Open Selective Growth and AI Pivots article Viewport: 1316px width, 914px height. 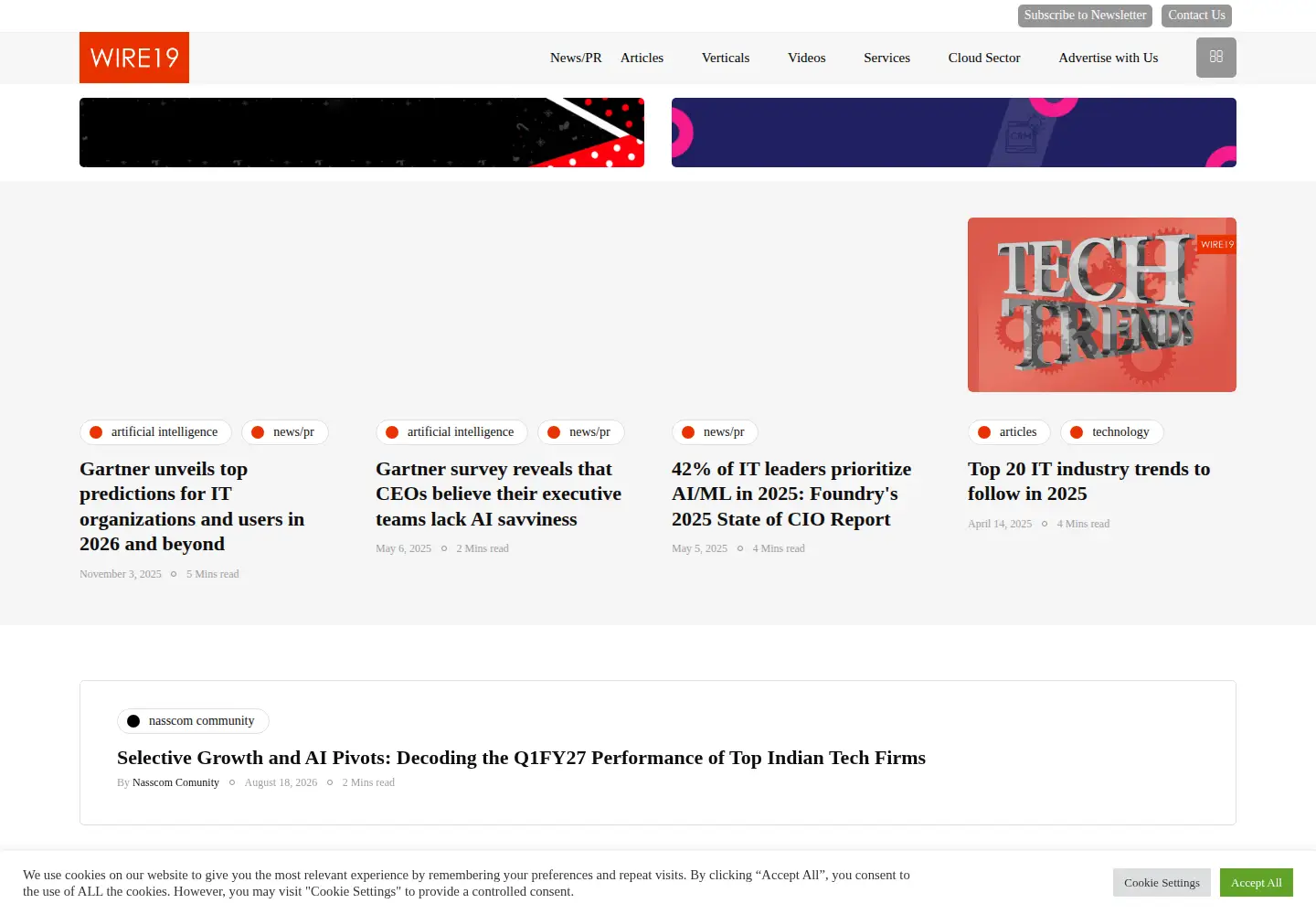pyautogui.click(x=521, y=758)
